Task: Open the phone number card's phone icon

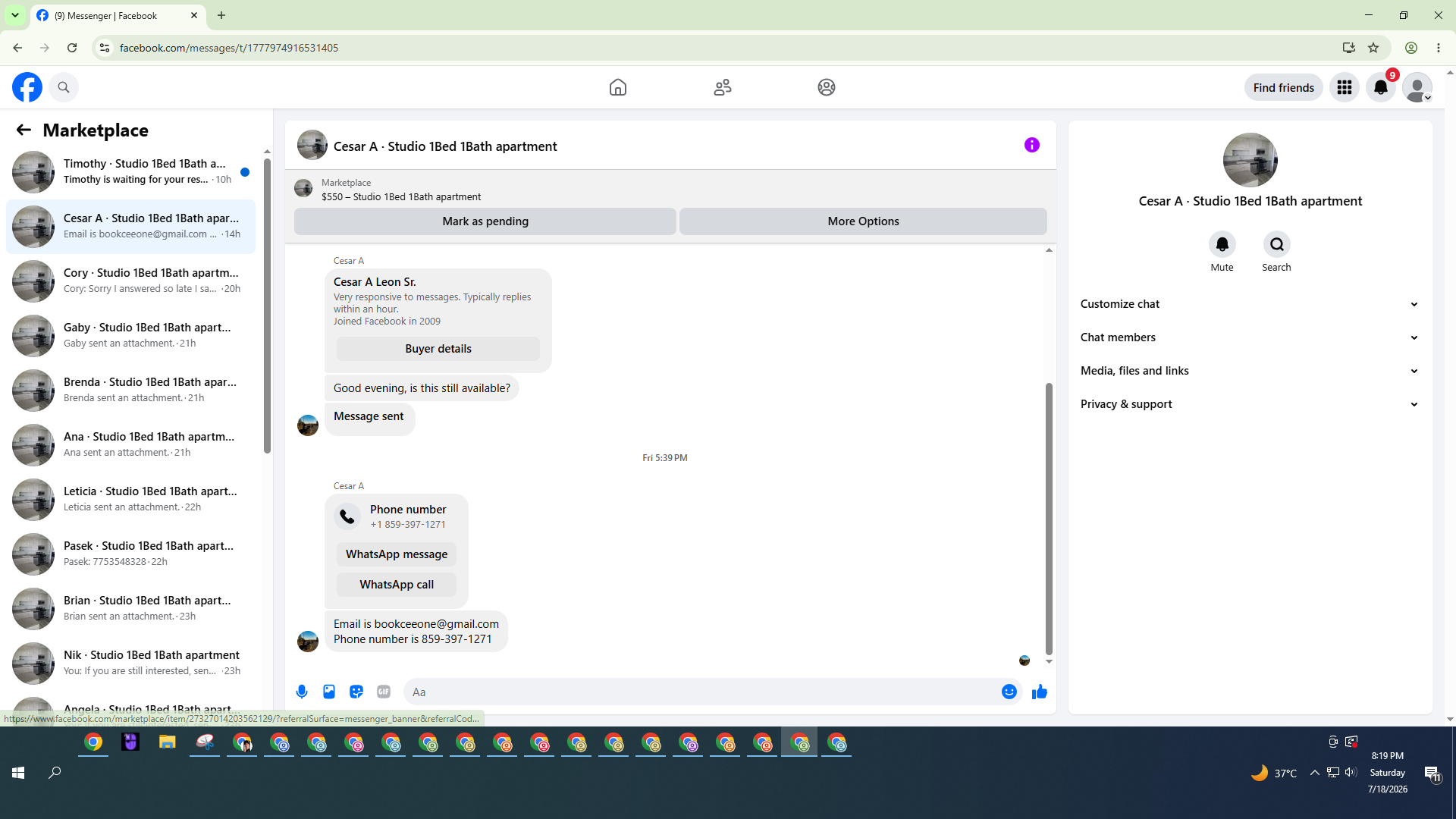Action: (x=347, y=516)
